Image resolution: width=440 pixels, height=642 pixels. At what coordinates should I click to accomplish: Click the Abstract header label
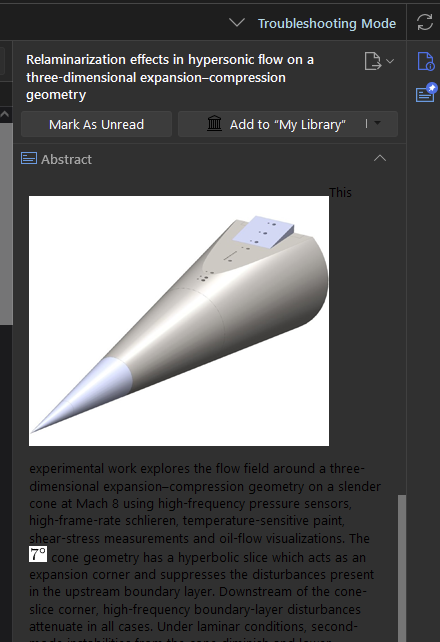tap(66, 159)
